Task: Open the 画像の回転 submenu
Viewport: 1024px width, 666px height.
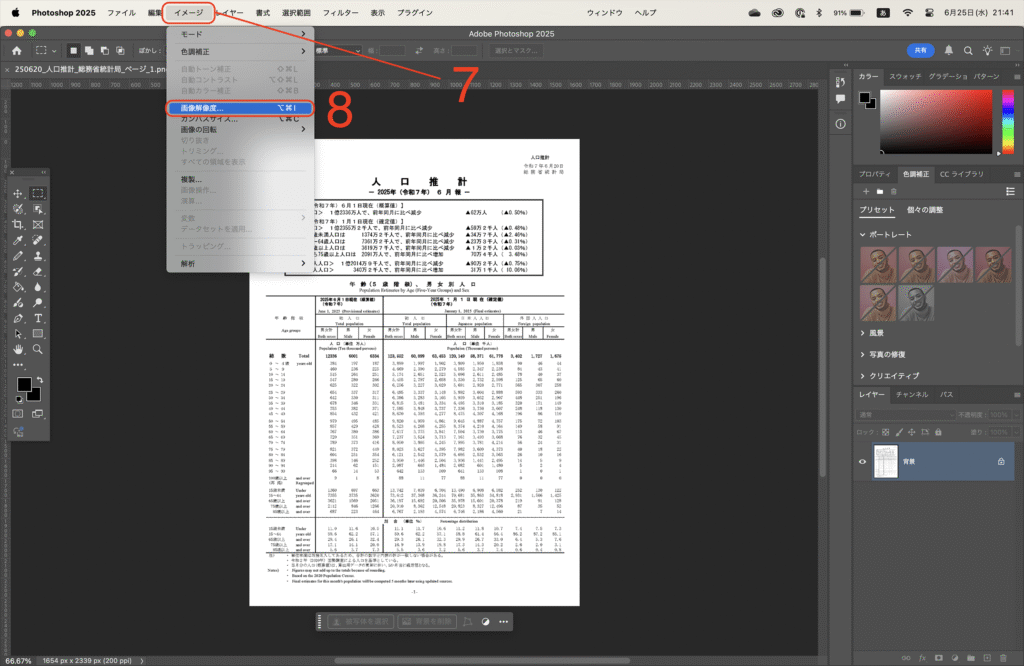Action: pyautogui.click(x=240, y=129)
